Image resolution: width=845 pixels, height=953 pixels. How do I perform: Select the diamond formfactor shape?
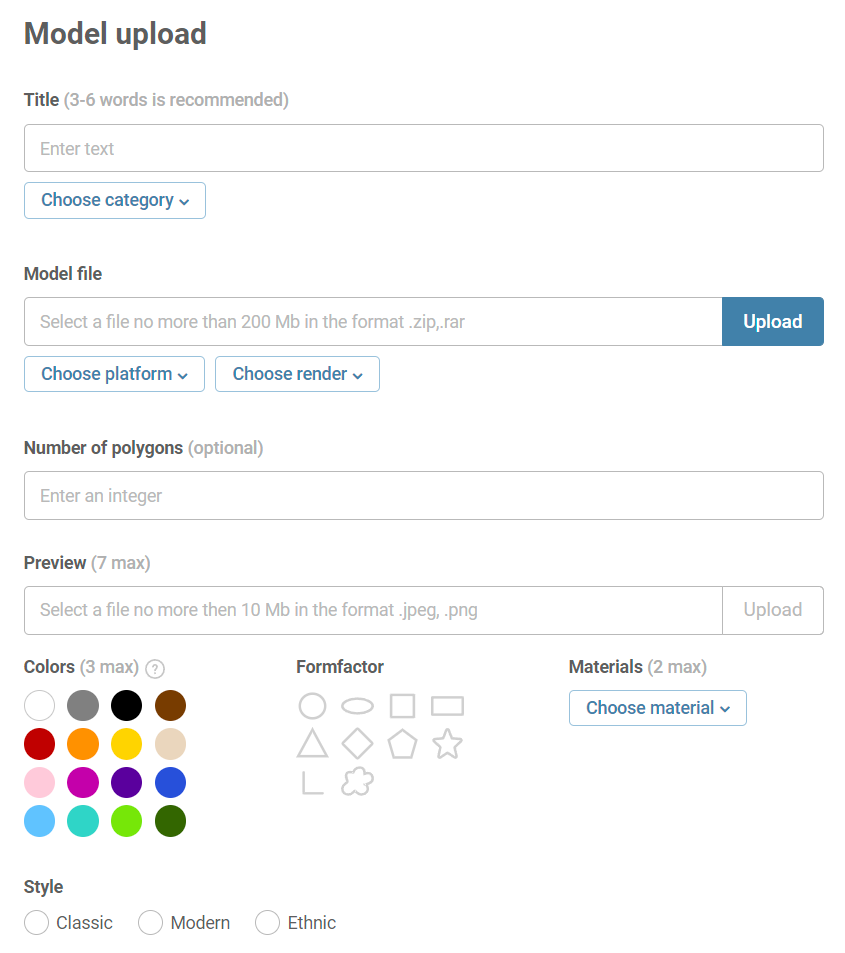tap(357, 744)
